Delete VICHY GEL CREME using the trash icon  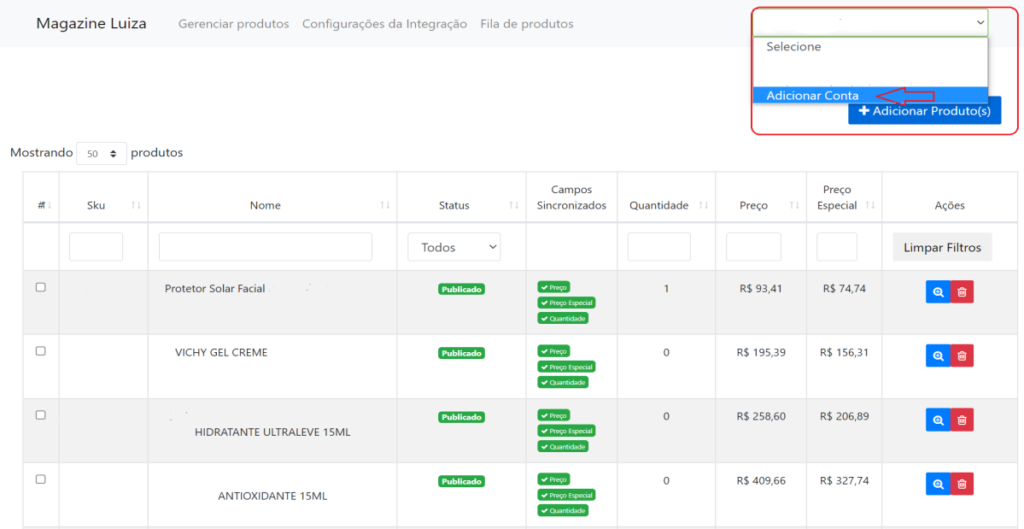pyautogui.click(x=962, y=356)
